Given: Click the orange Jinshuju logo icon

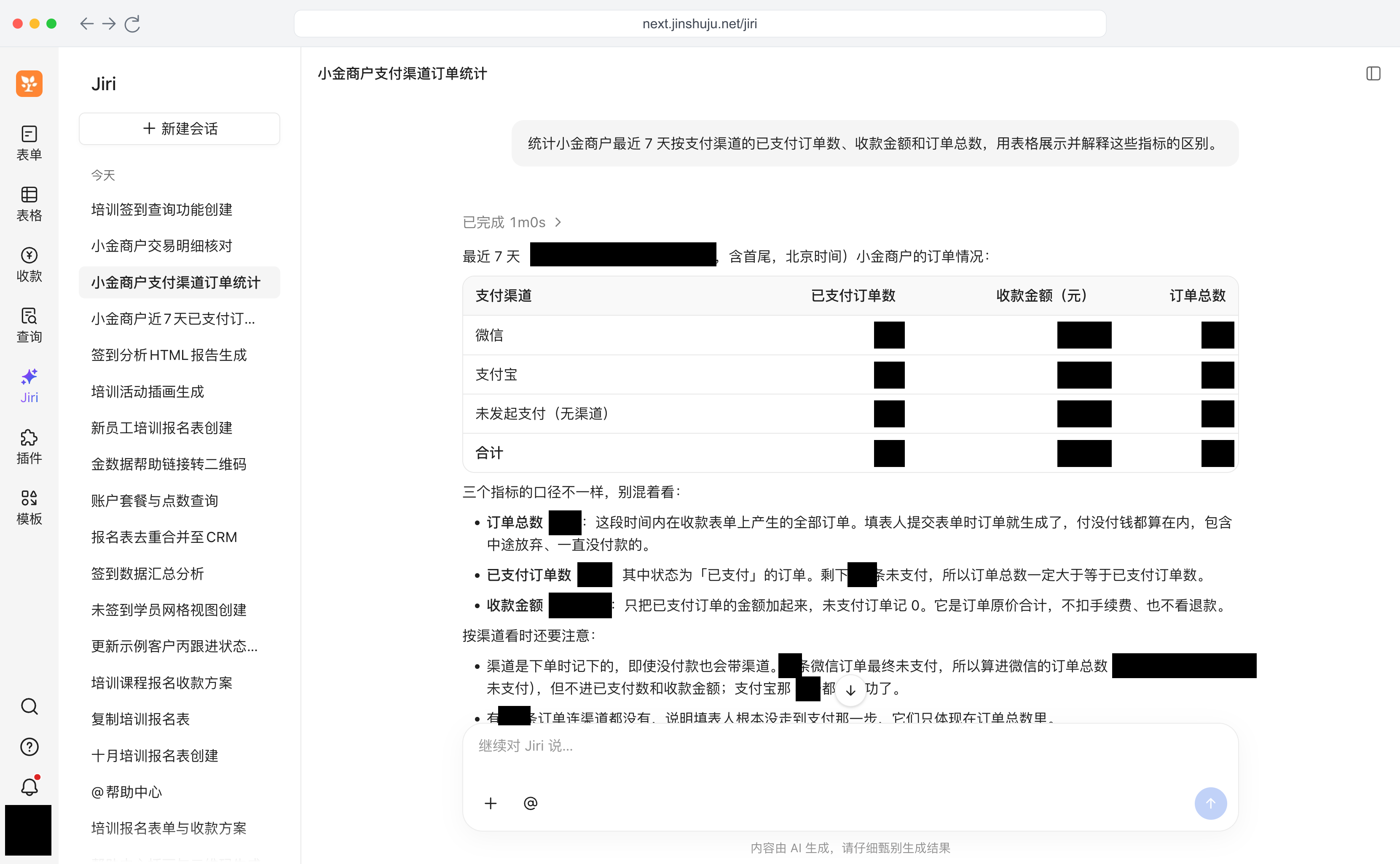Looking at the screenshot, I should click(29, 83).
